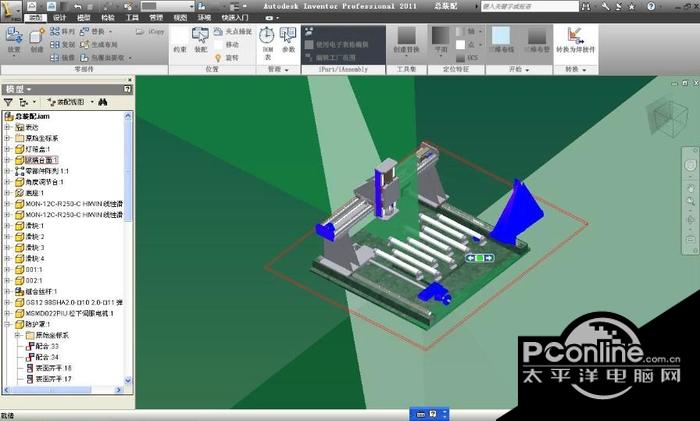Click the Undo arrow in quick access toolbar
The height and width of the screenshot is (421, 700).
tap(78, 6)
